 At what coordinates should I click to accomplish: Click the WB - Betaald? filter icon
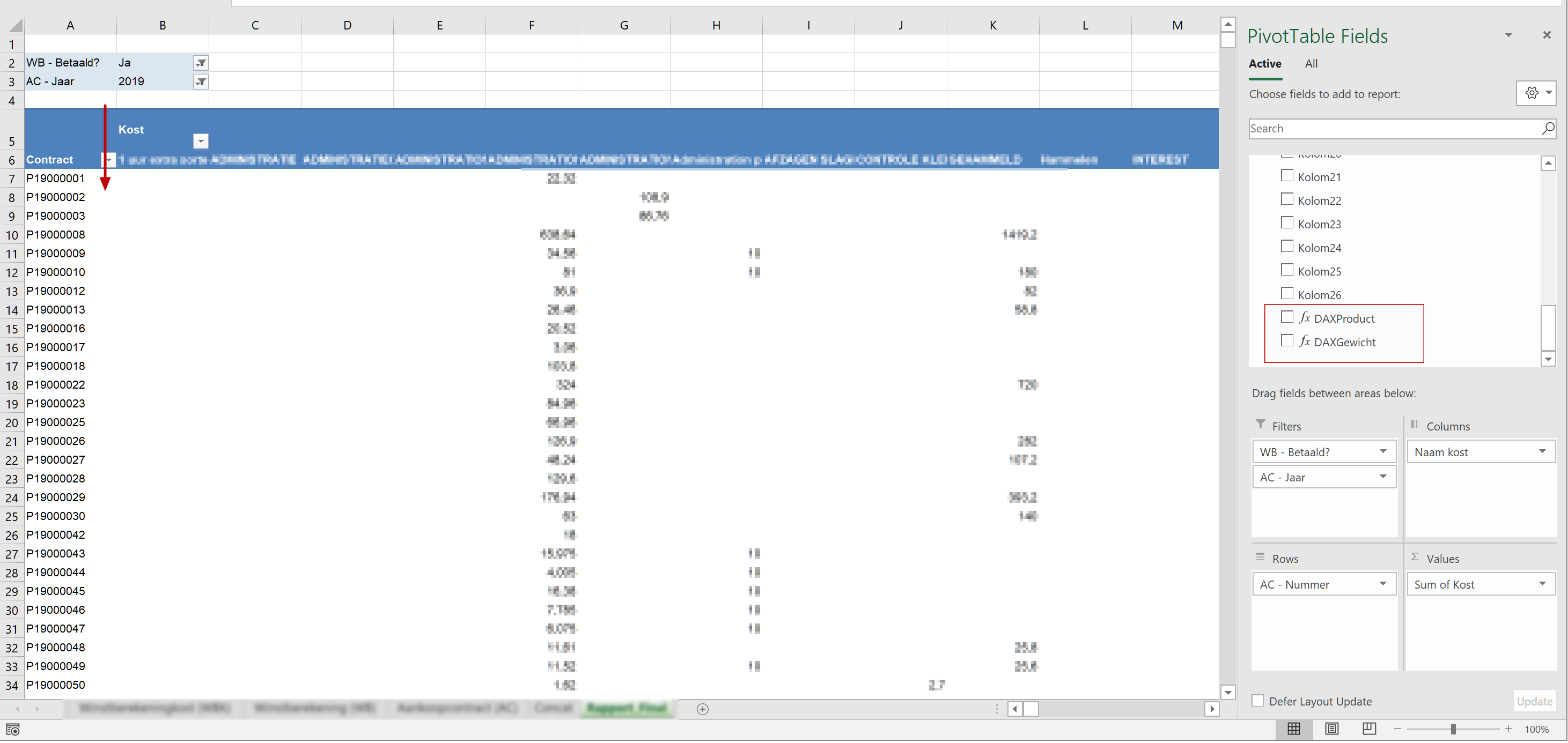pos(200,63)
